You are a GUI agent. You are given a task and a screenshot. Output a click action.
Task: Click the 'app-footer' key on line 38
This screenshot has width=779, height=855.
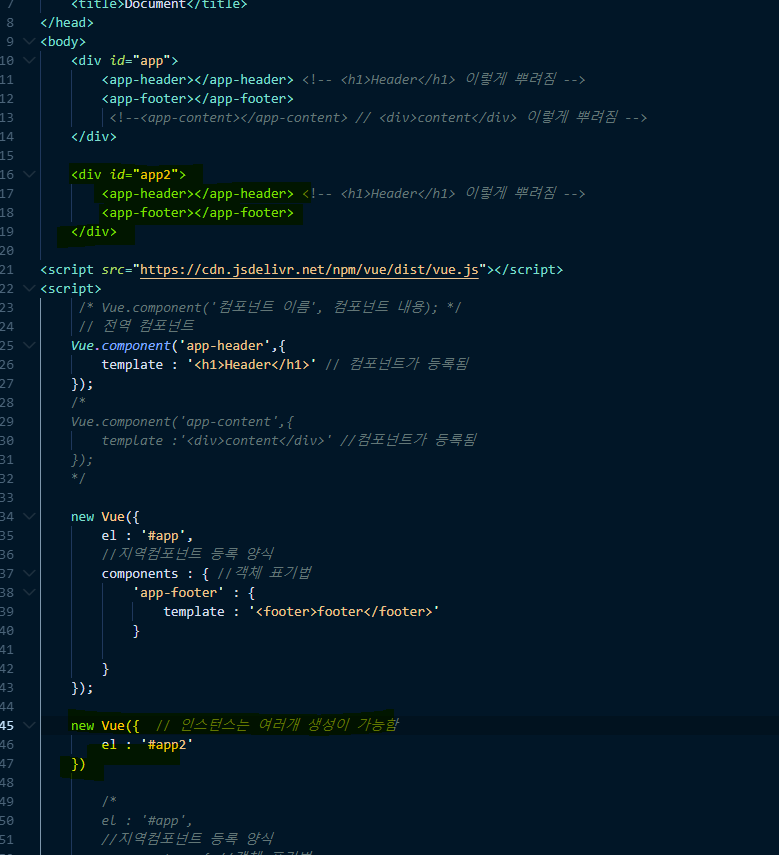click(x=178, y=593)
